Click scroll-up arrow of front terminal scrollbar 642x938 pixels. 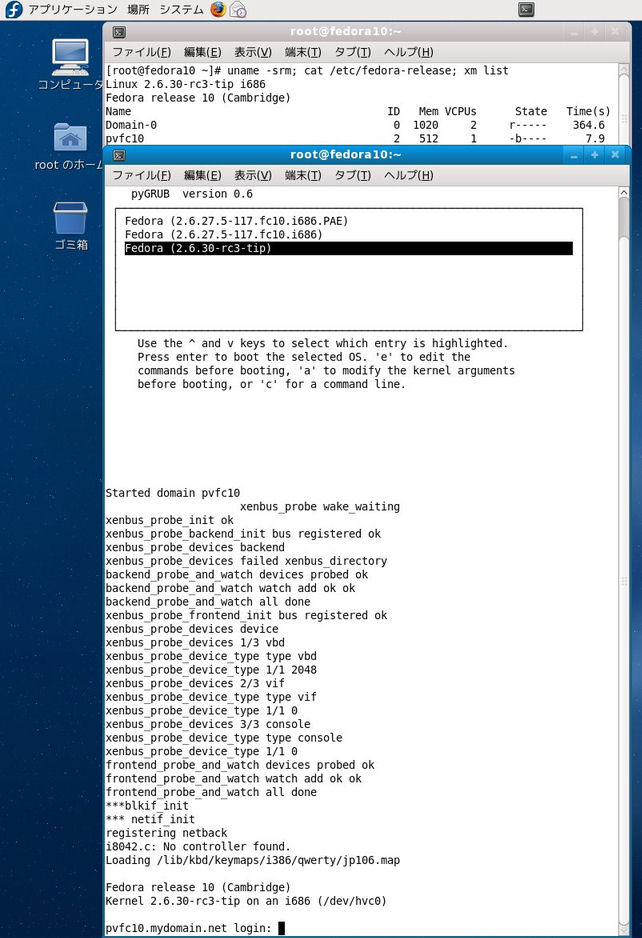click(x=623, y=193)
